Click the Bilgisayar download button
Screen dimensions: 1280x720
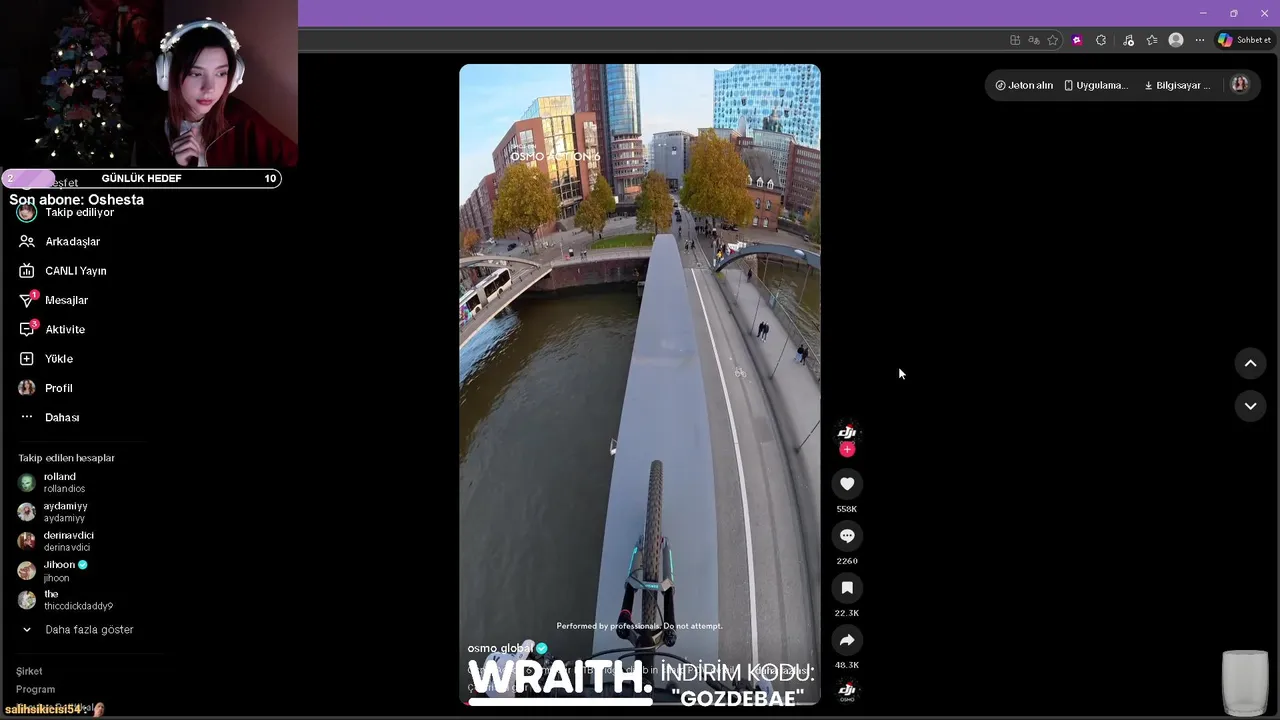point(1177,85)
